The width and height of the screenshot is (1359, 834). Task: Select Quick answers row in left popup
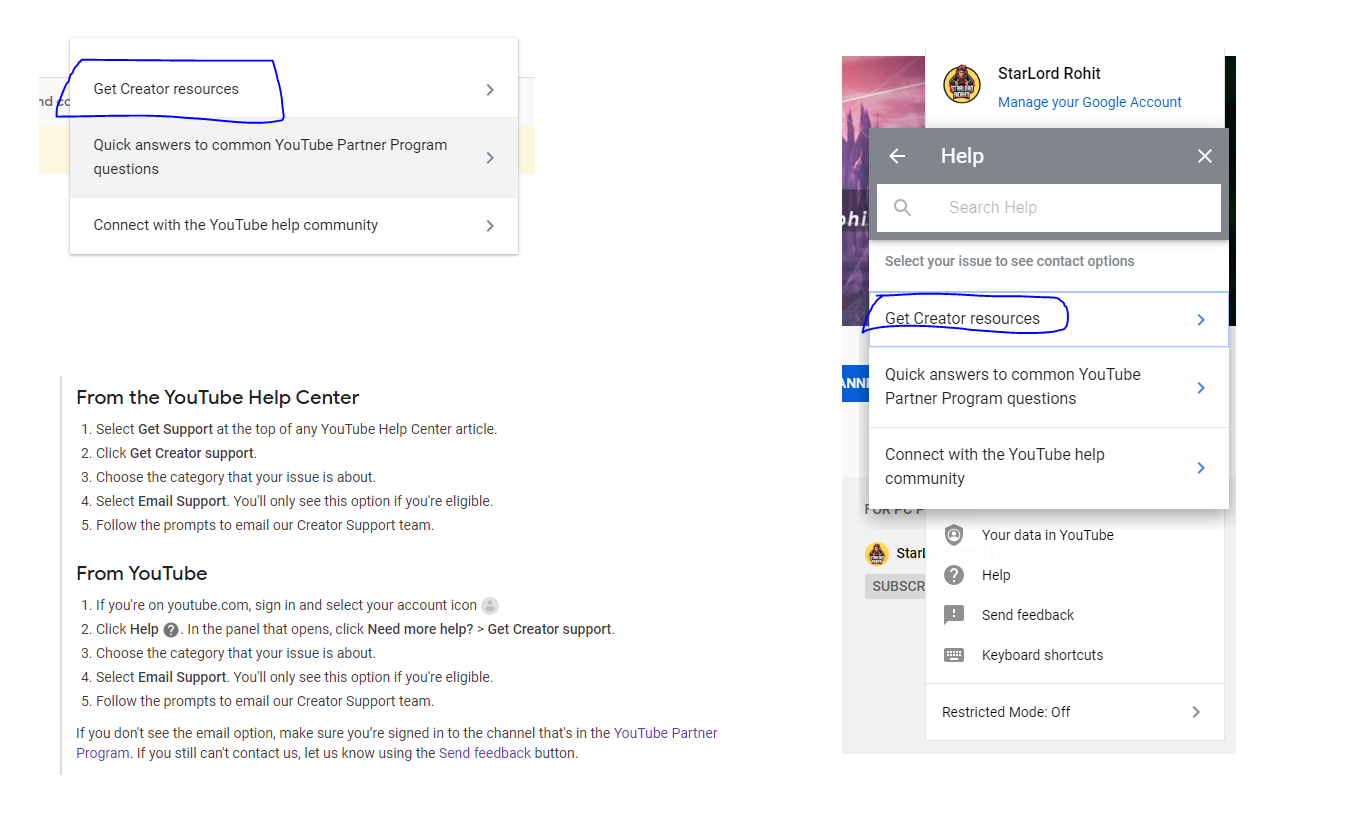[294, 157]
